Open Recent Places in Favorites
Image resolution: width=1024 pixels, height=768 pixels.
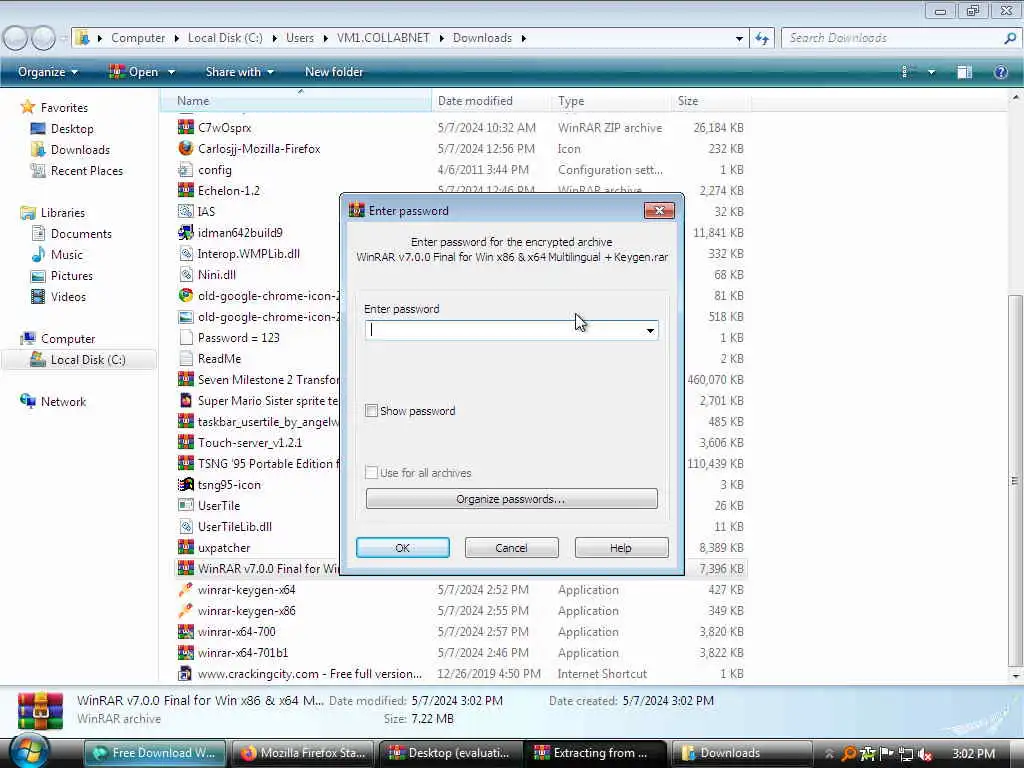pos(86,170)
